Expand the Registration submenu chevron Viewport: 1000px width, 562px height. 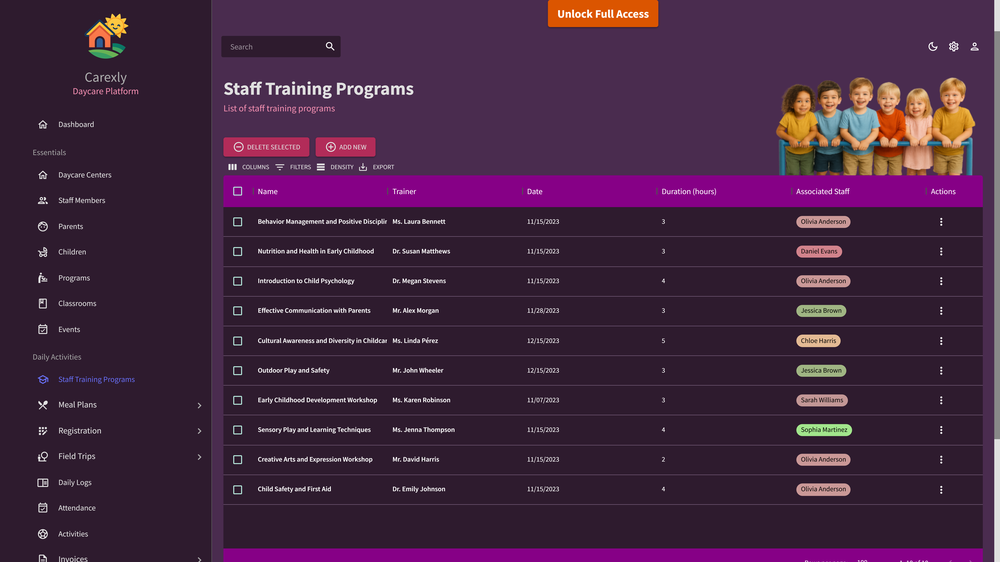pyautogui.click(x=199, y=431)
